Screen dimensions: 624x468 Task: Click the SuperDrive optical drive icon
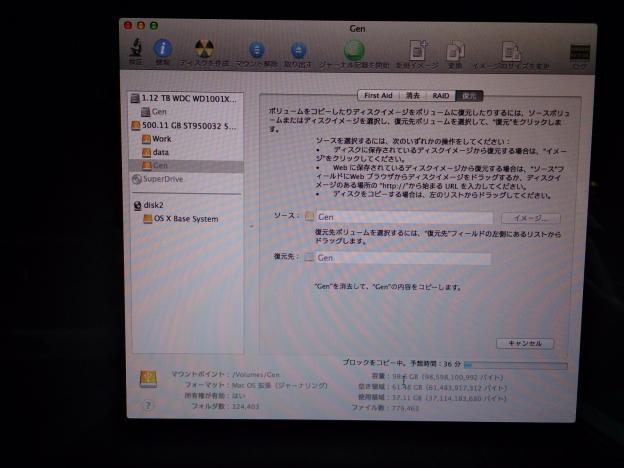(137, 179)
